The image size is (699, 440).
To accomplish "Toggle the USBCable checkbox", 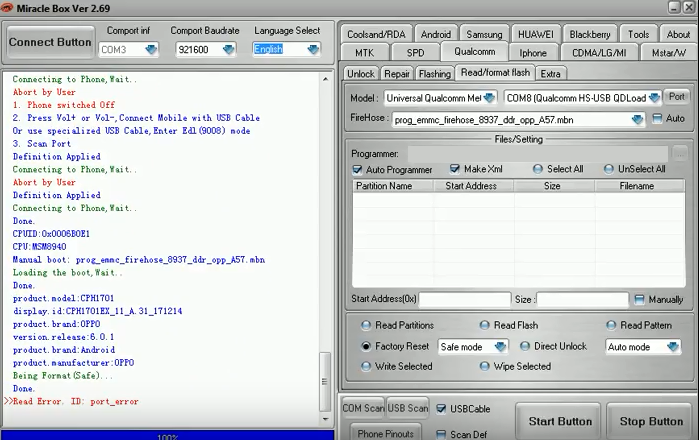I will [441, 409].
